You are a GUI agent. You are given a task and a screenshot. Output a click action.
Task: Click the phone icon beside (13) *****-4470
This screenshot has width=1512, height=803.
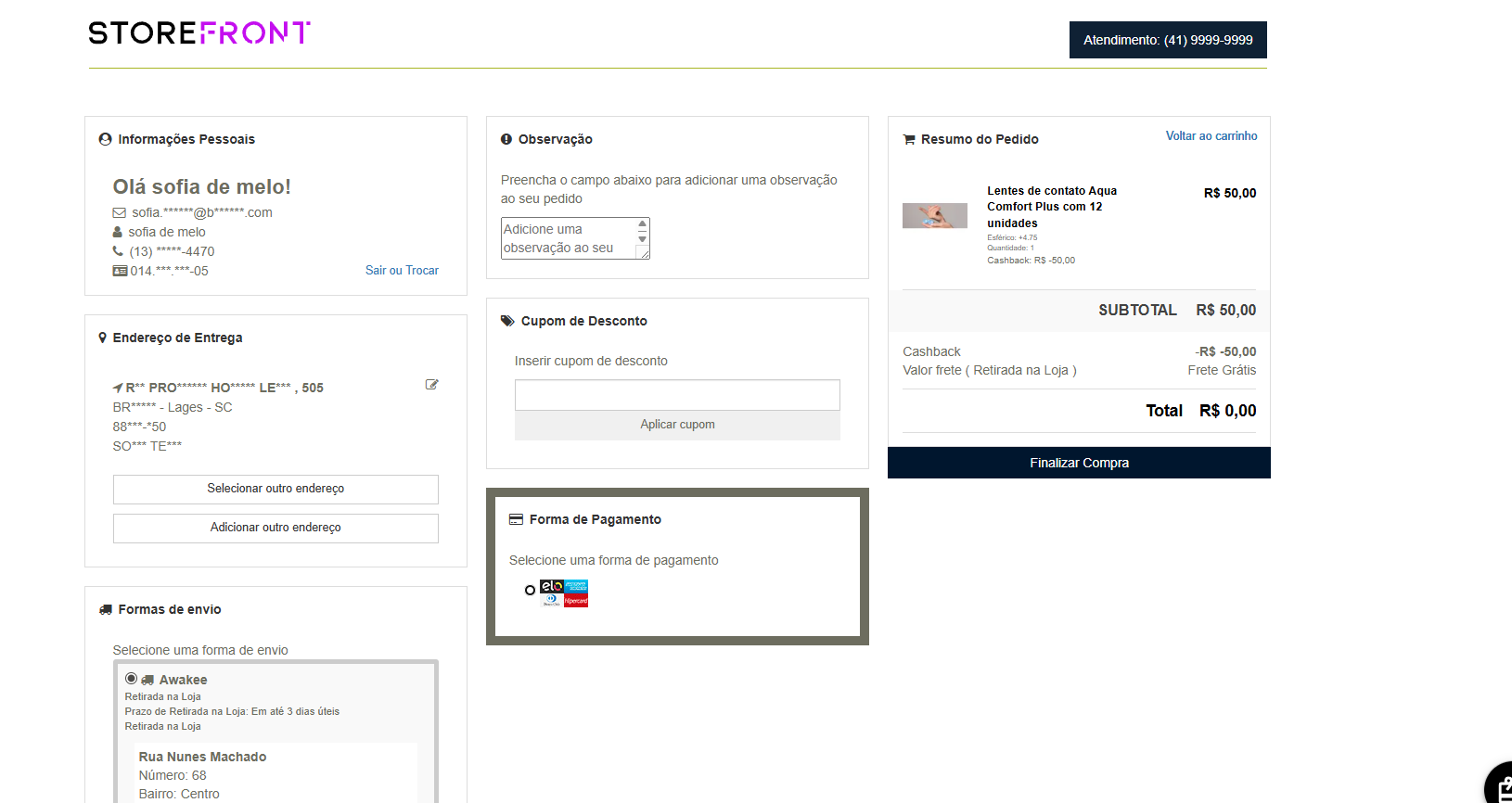click(x=118, y=251)
